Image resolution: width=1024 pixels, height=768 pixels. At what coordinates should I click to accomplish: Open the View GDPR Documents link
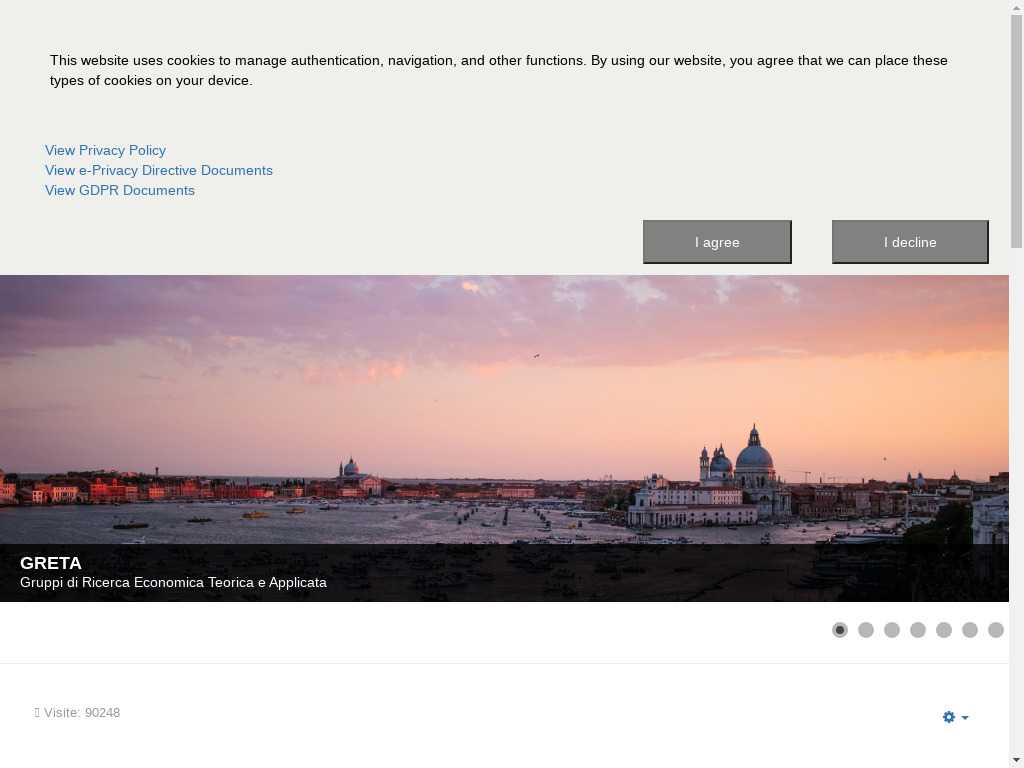coord(120,191)
